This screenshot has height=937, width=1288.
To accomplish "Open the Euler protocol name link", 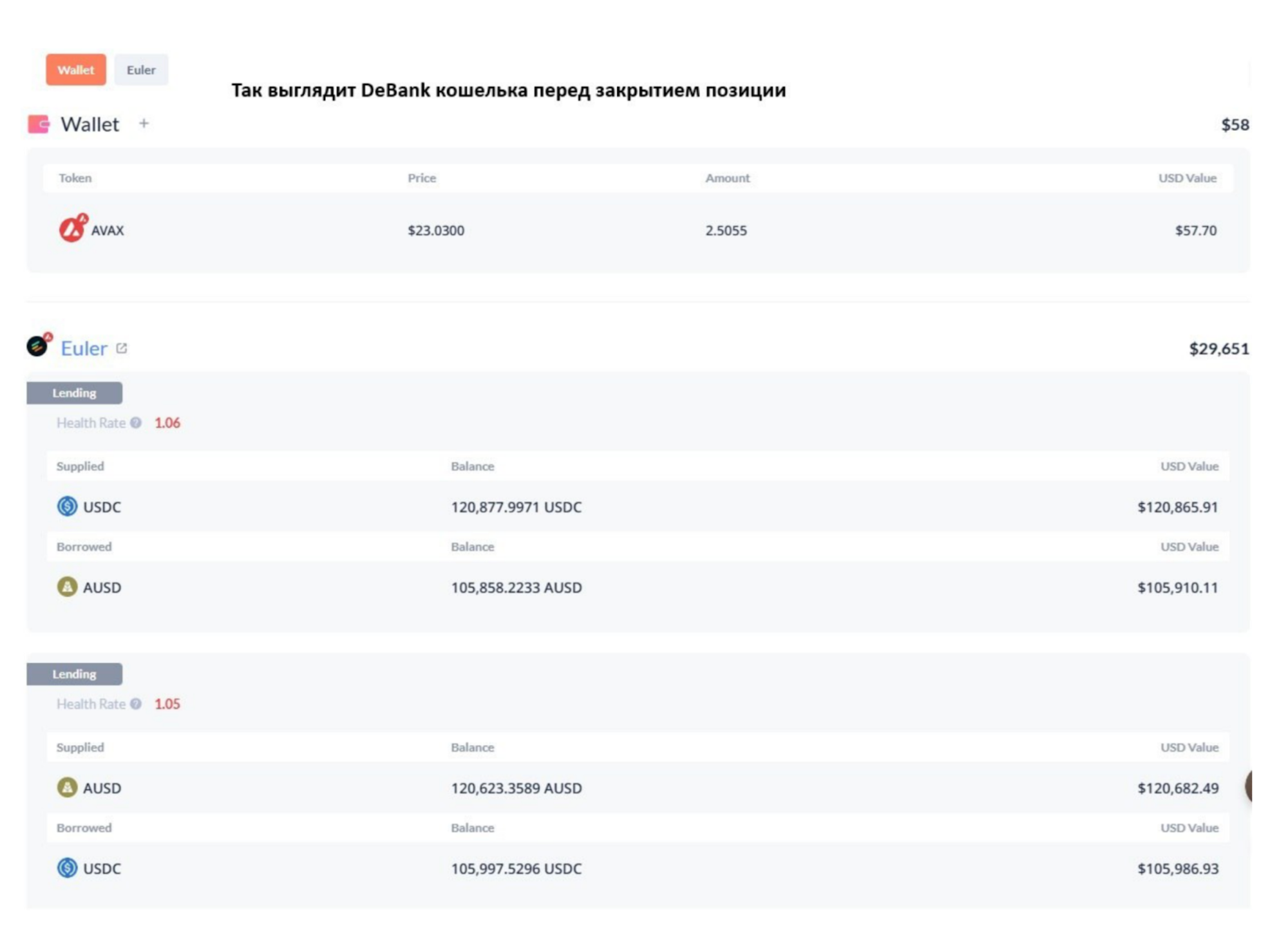I will [x=84, y=348].
